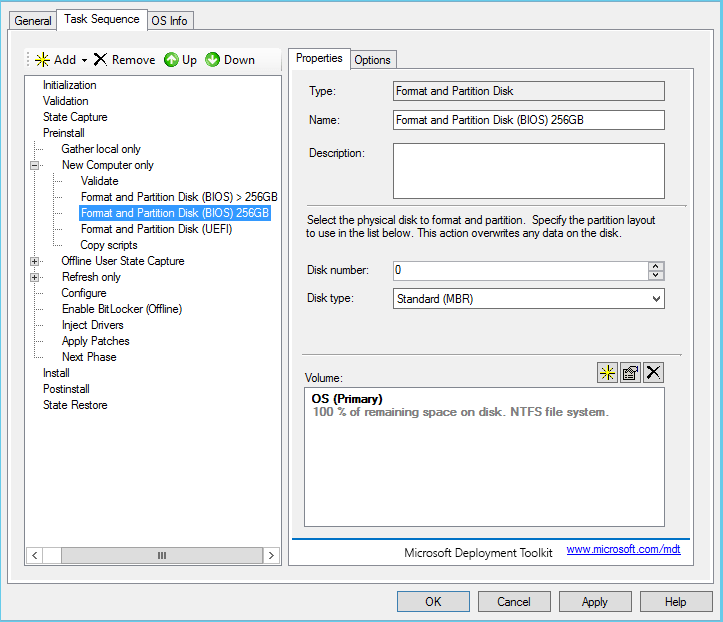
Task: Click the Name text field
Action: coord(528,120)
